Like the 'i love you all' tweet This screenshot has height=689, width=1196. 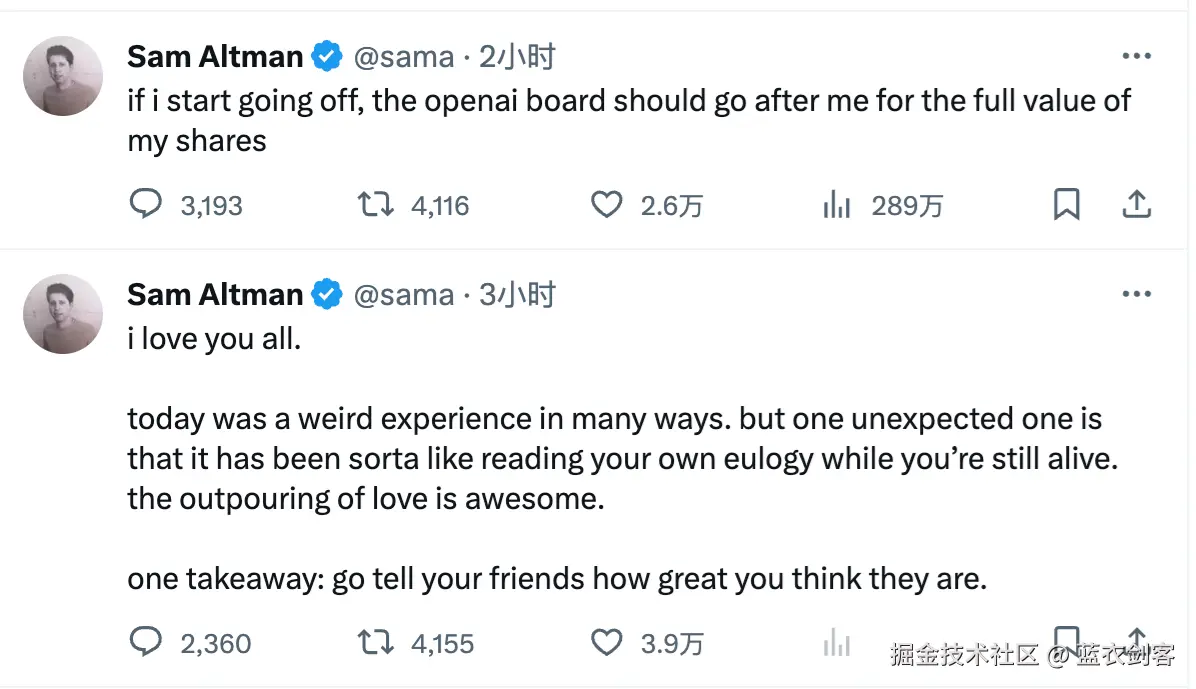coord(606,642)
